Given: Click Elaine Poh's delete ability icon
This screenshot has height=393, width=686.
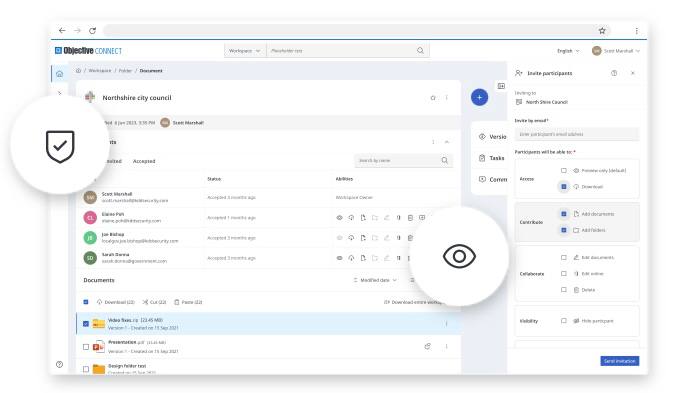Looking at the screenshot, I should [410, 218].
